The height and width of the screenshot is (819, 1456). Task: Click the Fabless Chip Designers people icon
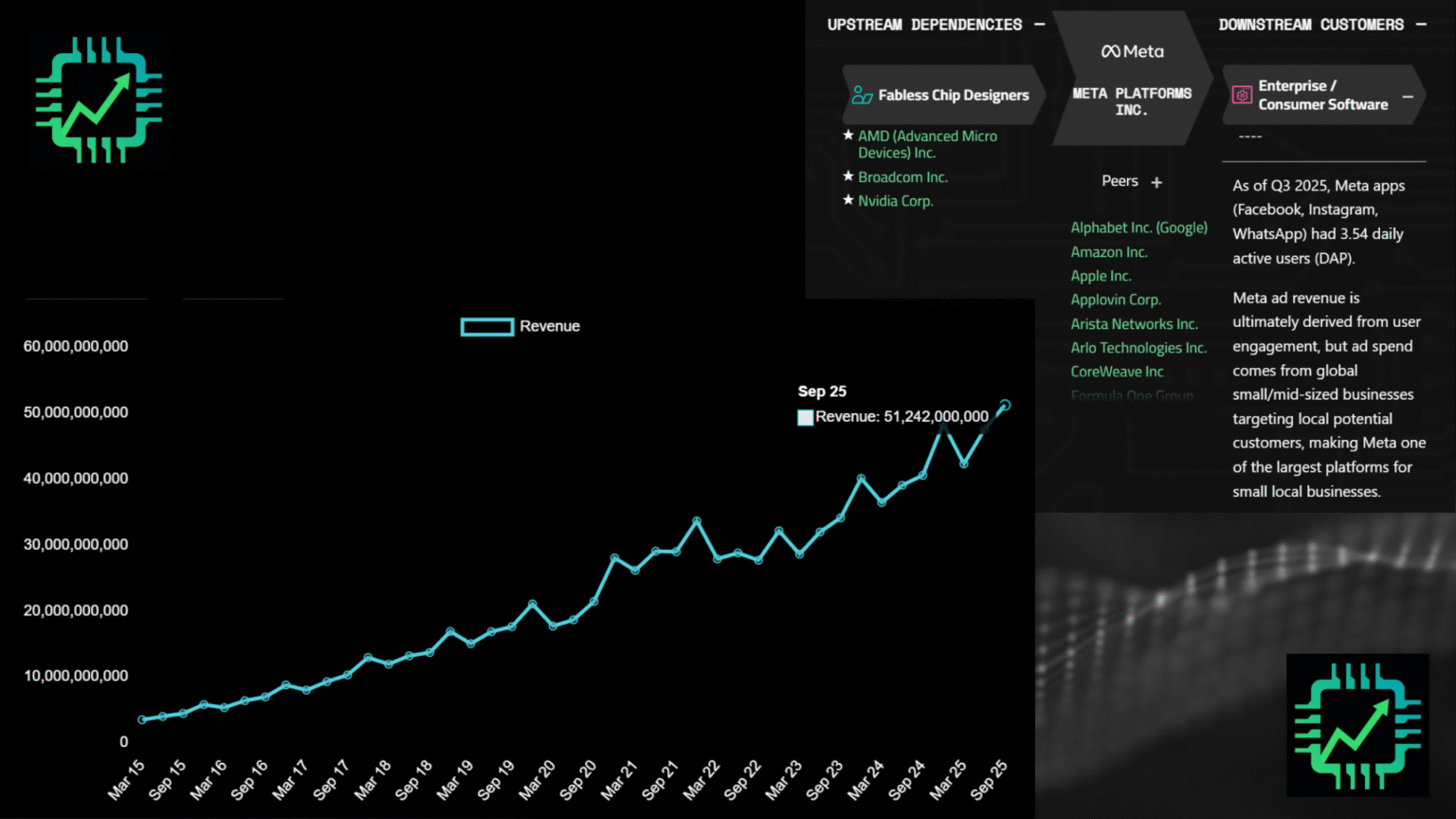(862, 95)
